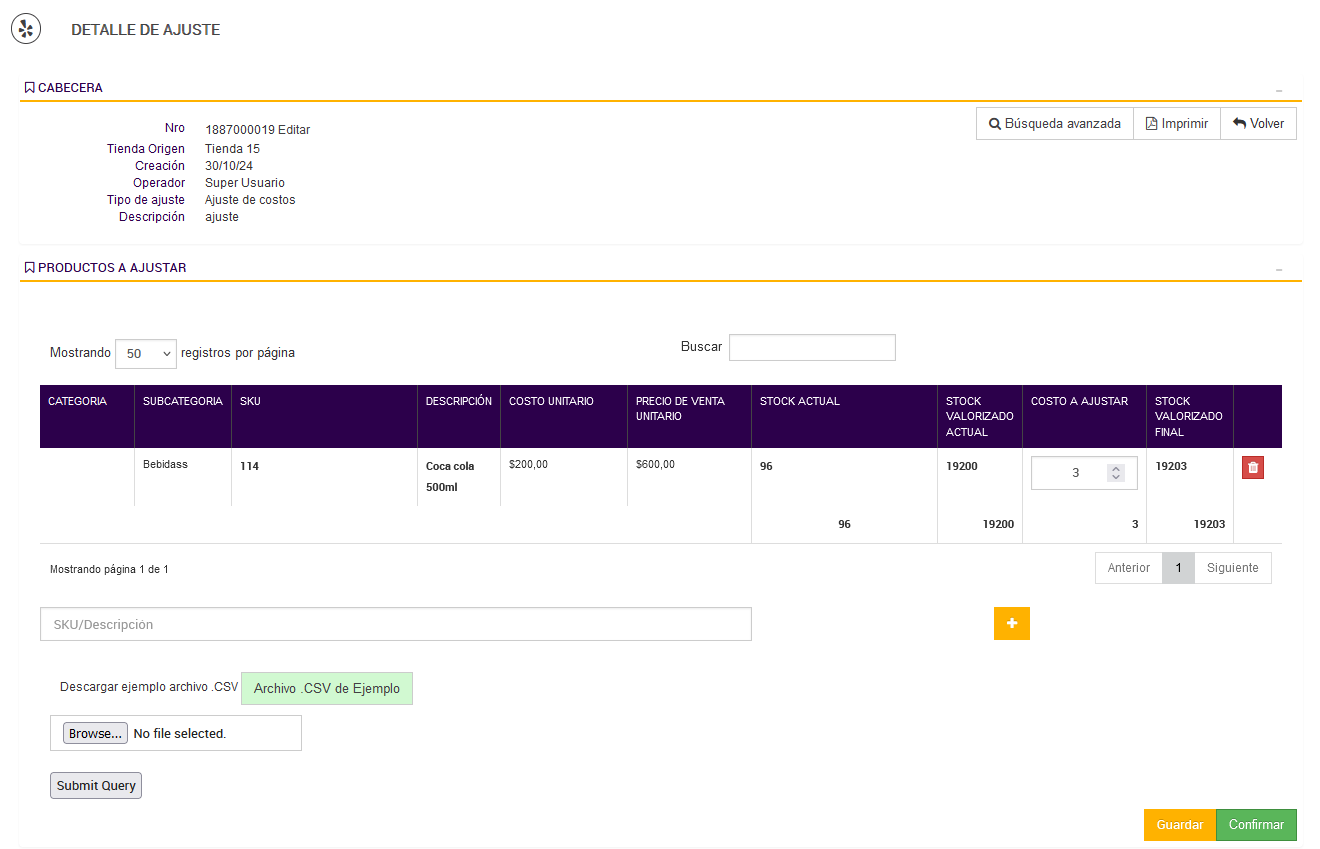The image size is (1320, 849).
Task: Collapse the Productos a Ajustar section
Action: coord(1278,270)
